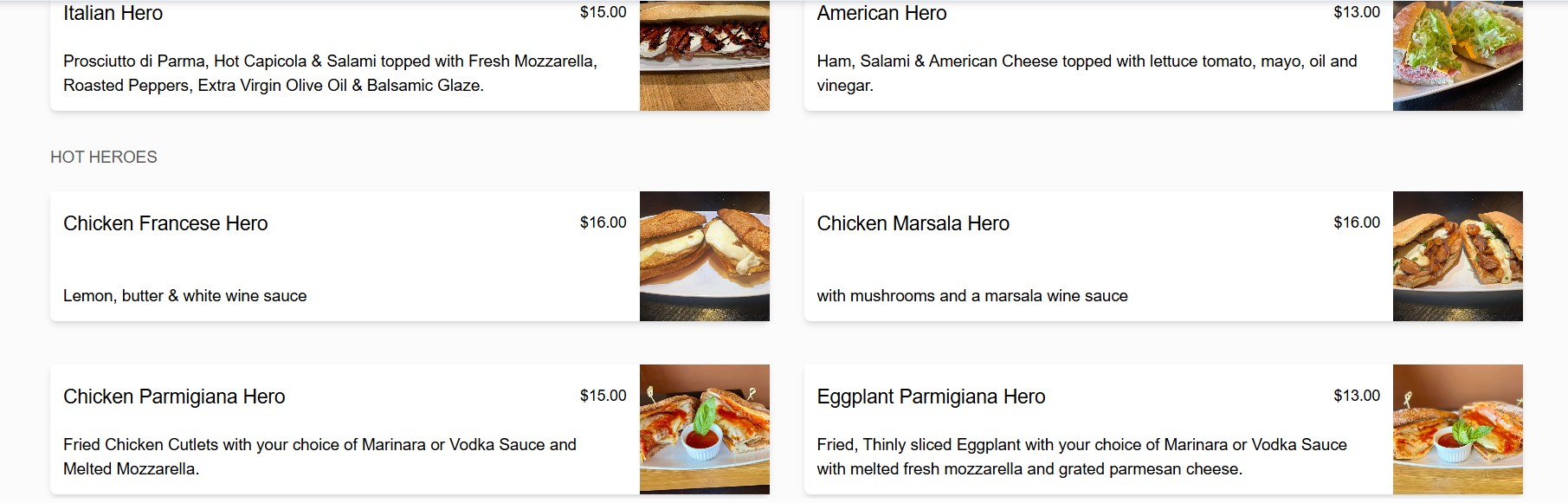Click the Italian Hero sandwich photo

tap(704, 55)
